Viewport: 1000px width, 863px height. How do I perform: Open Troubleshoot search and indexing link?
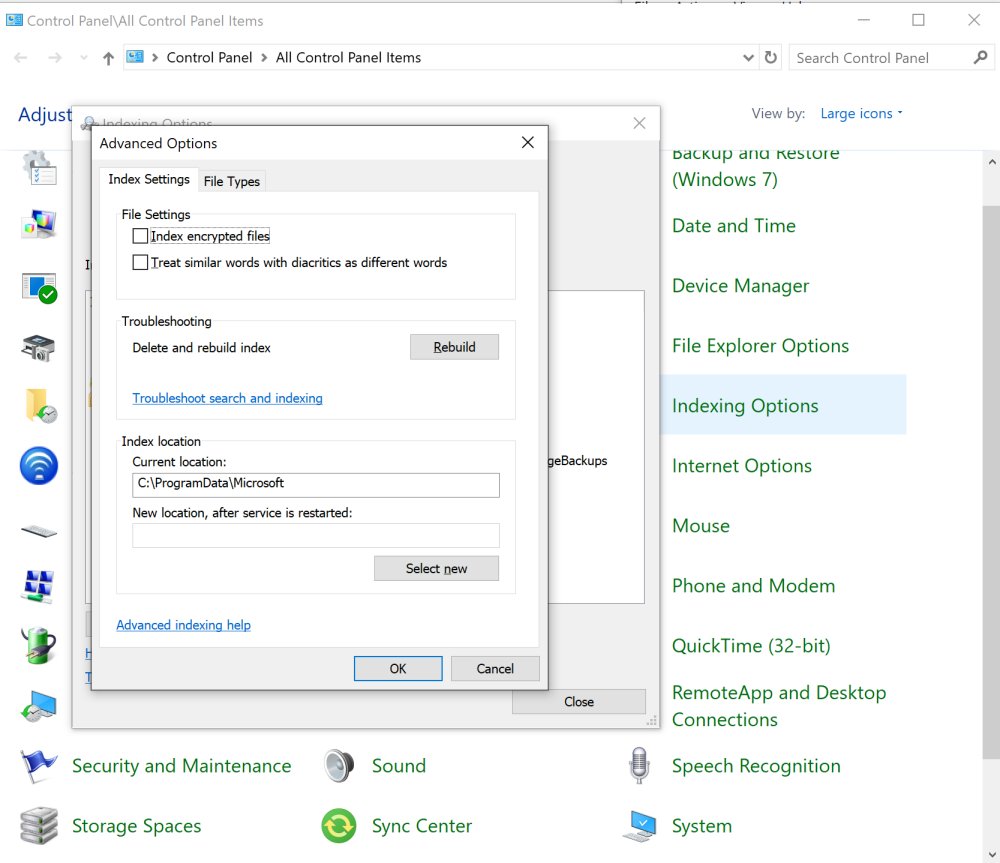pos(227,398)
